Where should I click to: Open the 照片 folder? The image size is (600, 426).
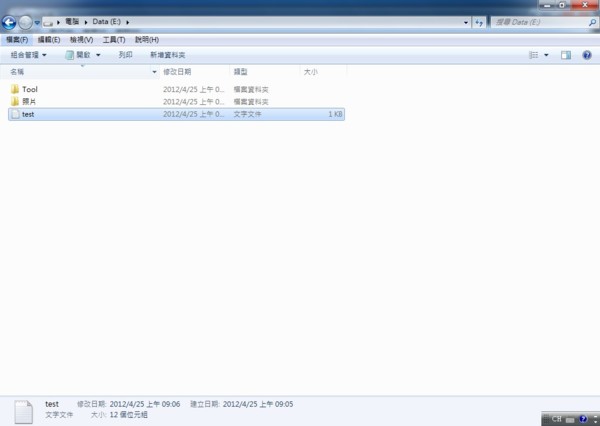pos(29,102)
